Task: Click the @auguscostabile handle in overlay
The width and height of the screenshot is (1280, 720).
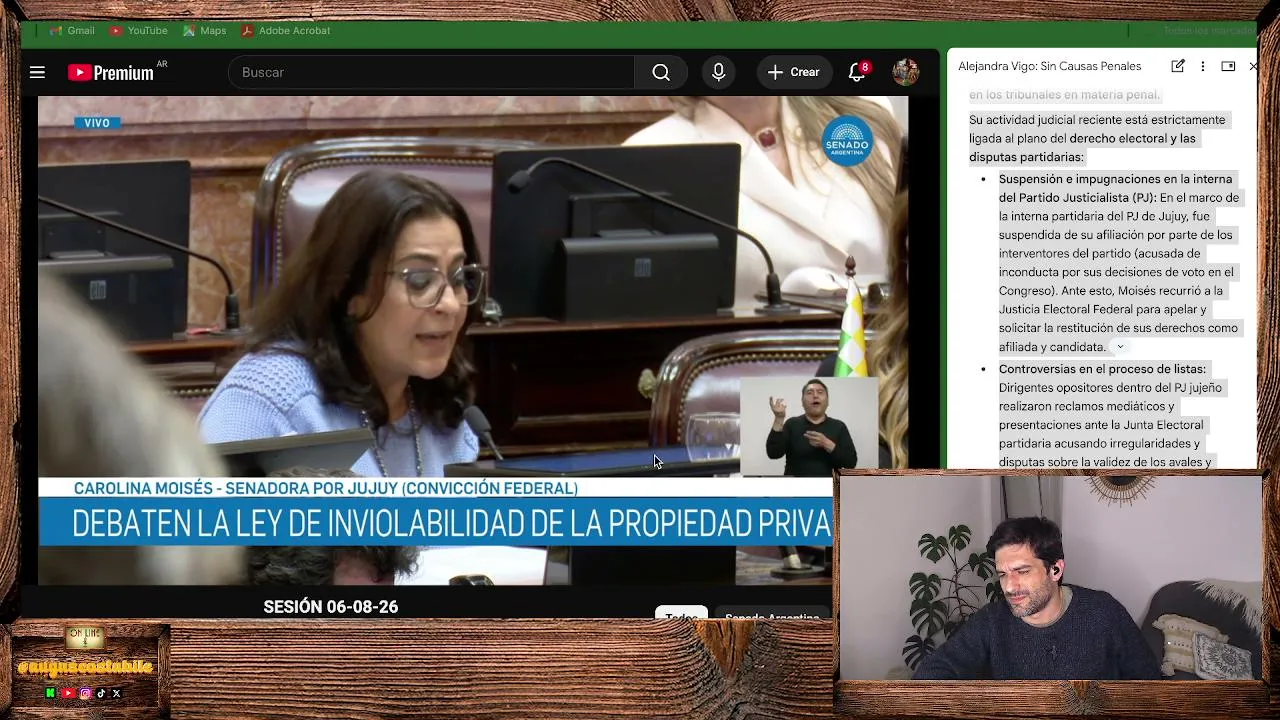Action: pyautogui.click(x=84, y=668)
